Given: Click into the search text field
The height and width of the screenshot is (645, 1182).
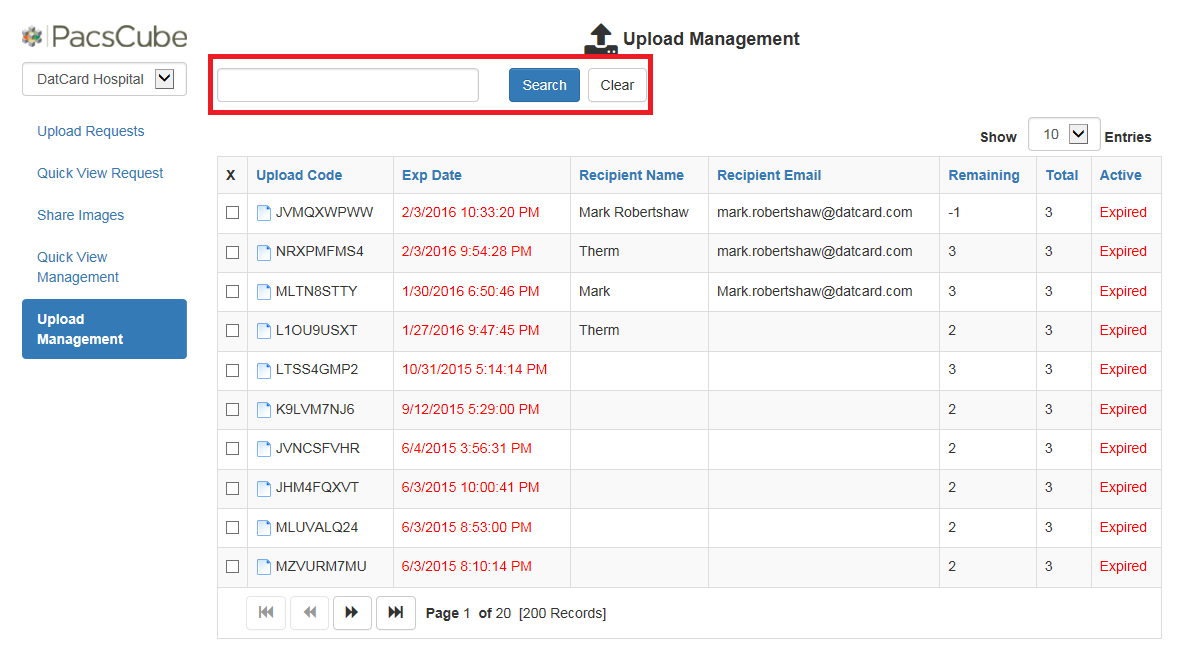Looking at the screenshot, I should pyautogui.click(x=348, y=85).
